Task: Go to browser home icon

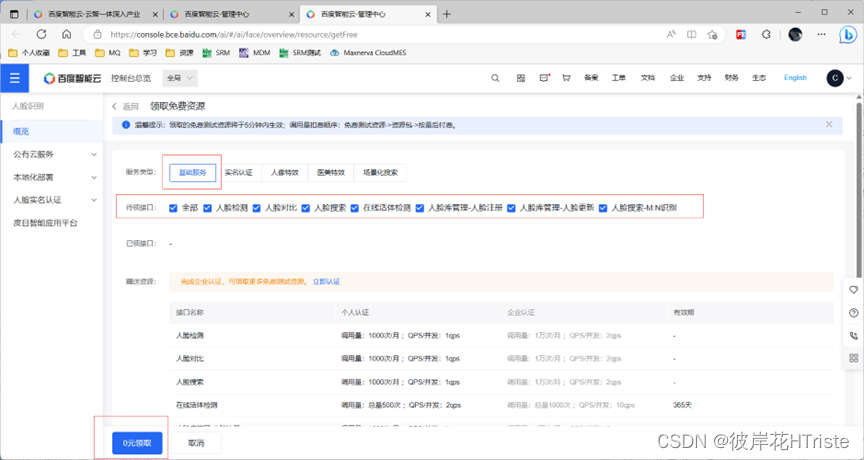Action: [67, 34]
